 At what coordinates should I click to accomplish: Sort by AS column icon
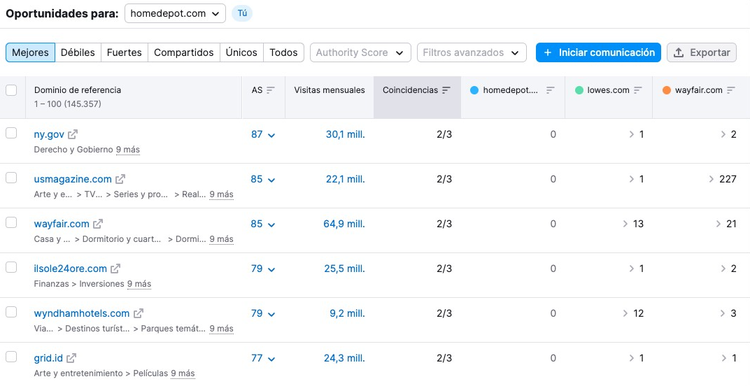pos(271,90)
